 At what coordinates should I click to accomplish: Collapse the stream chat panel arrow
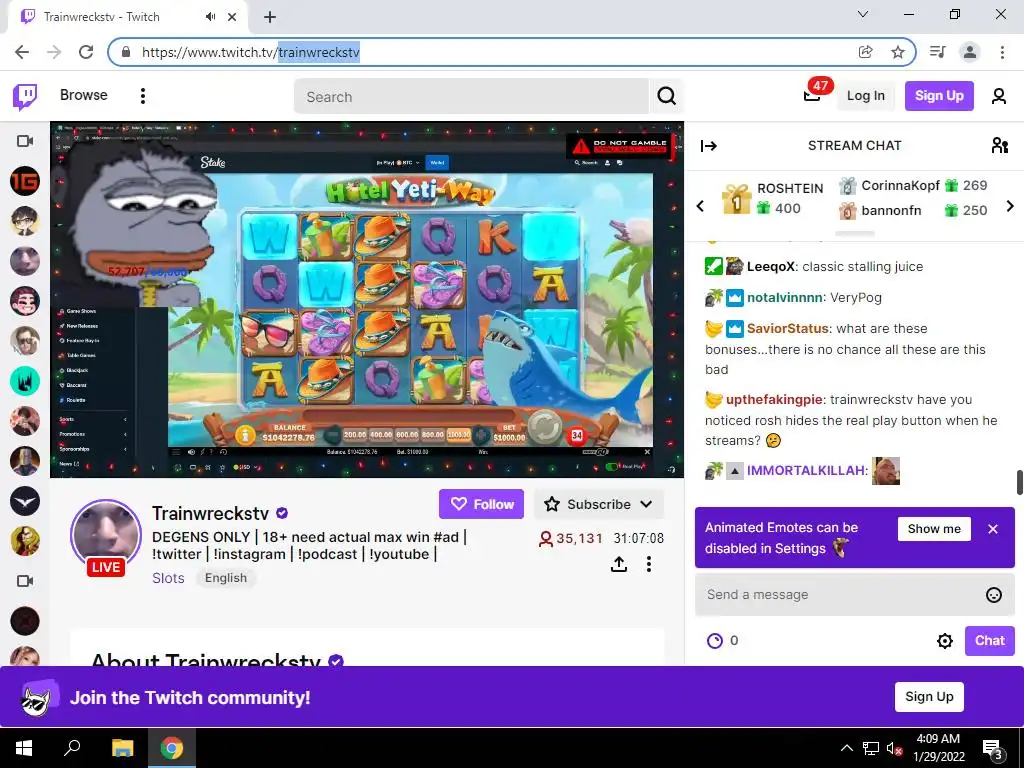point(709,146)
